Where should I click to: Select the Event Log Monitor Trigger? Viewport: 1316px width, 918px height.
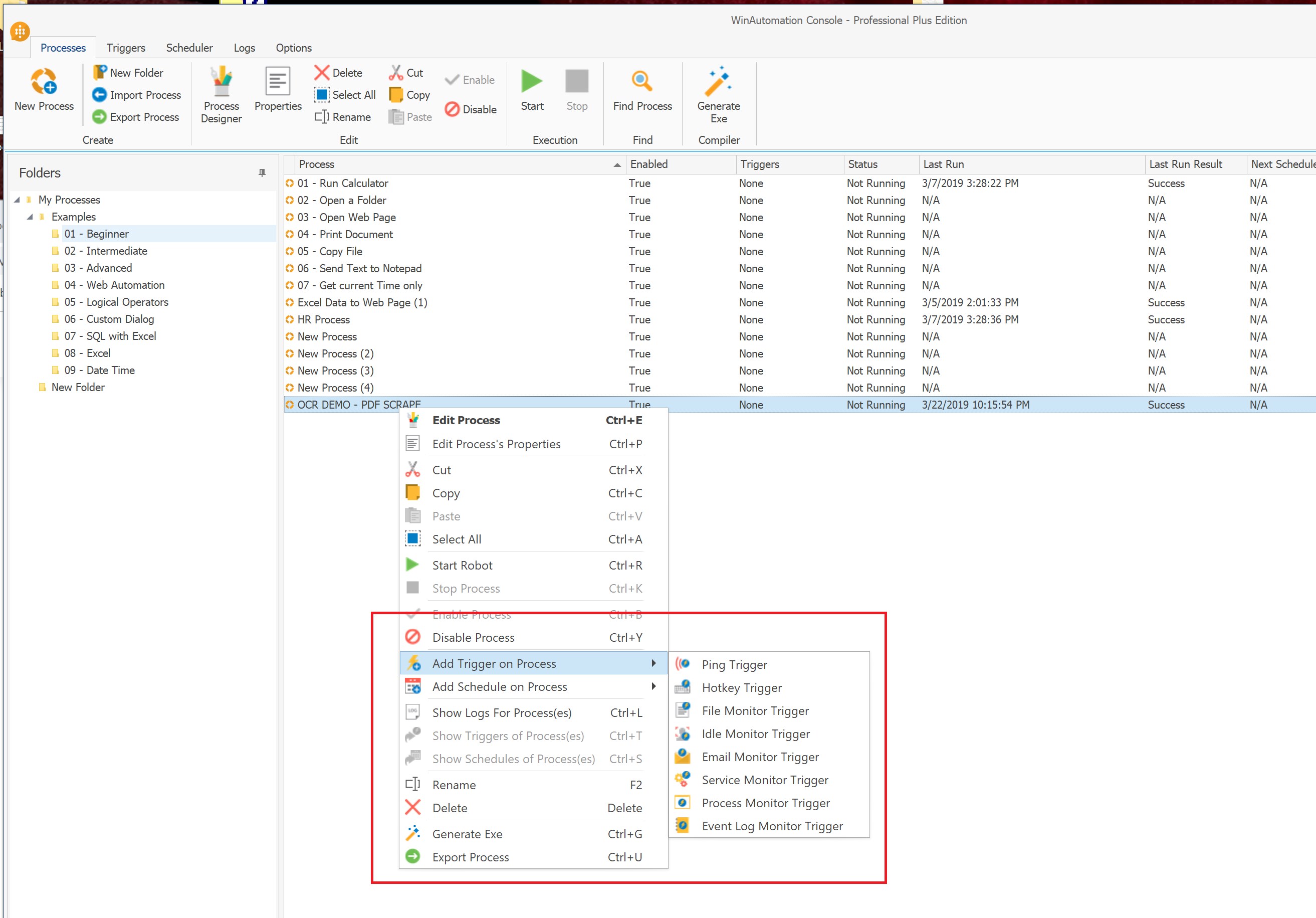771,825
